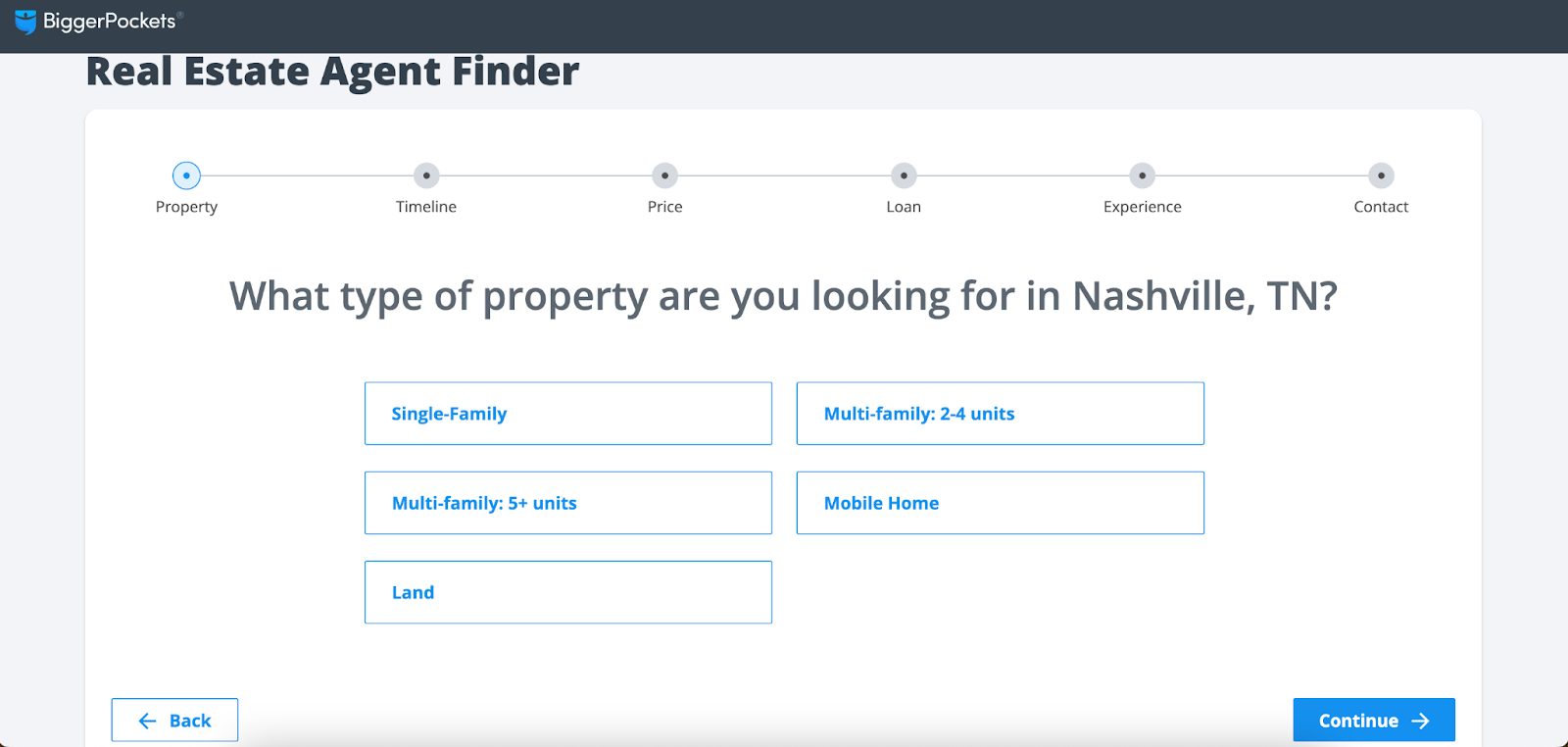Select Multi-family: 5+ units

[x=567, y=502]
